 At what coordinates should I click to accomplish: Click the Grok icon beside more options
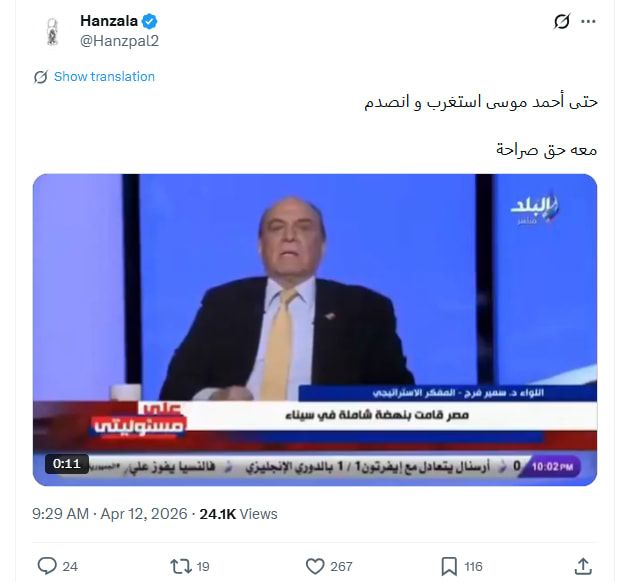561,21
